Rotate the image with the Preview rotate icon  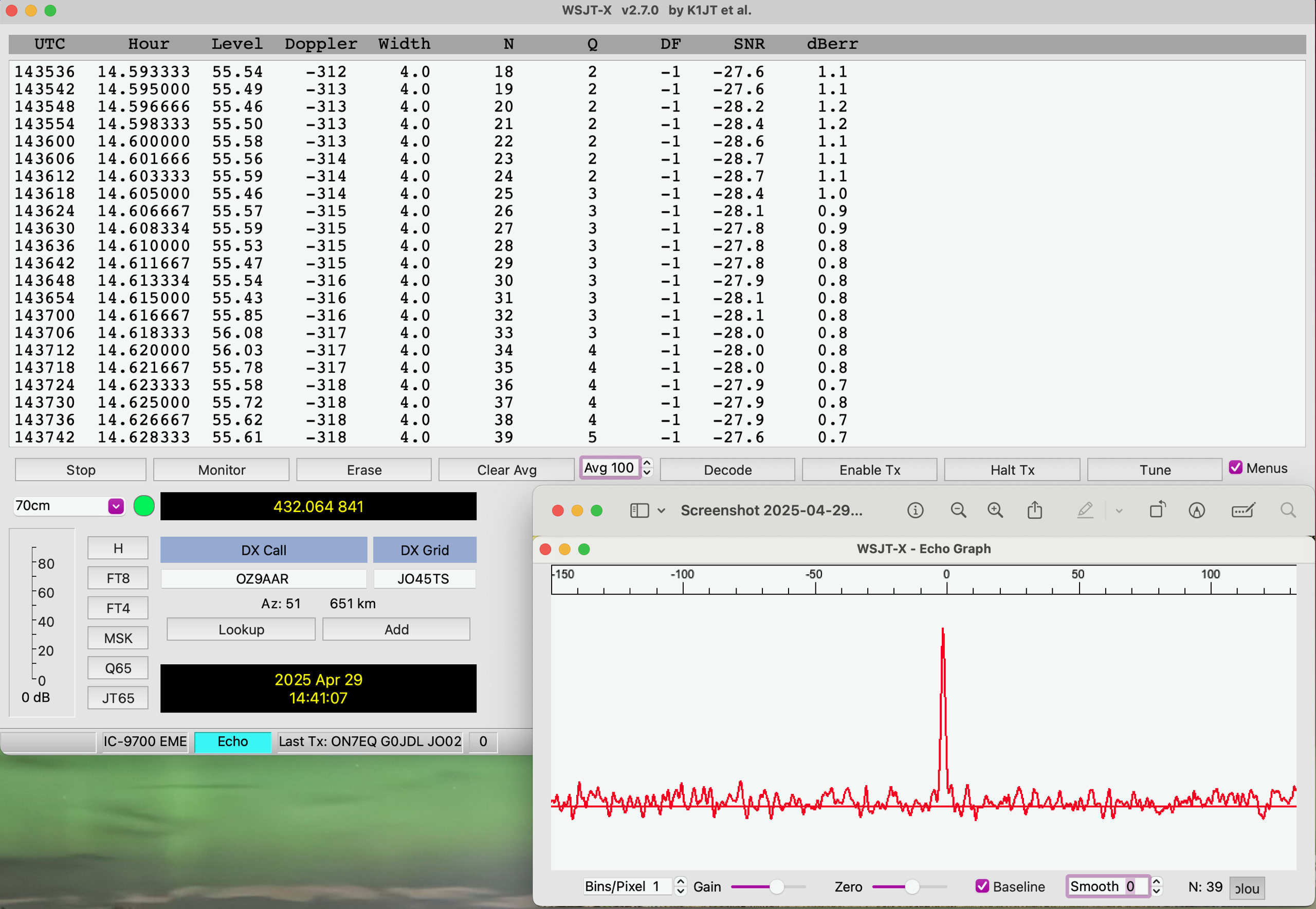pos(1158,509)
